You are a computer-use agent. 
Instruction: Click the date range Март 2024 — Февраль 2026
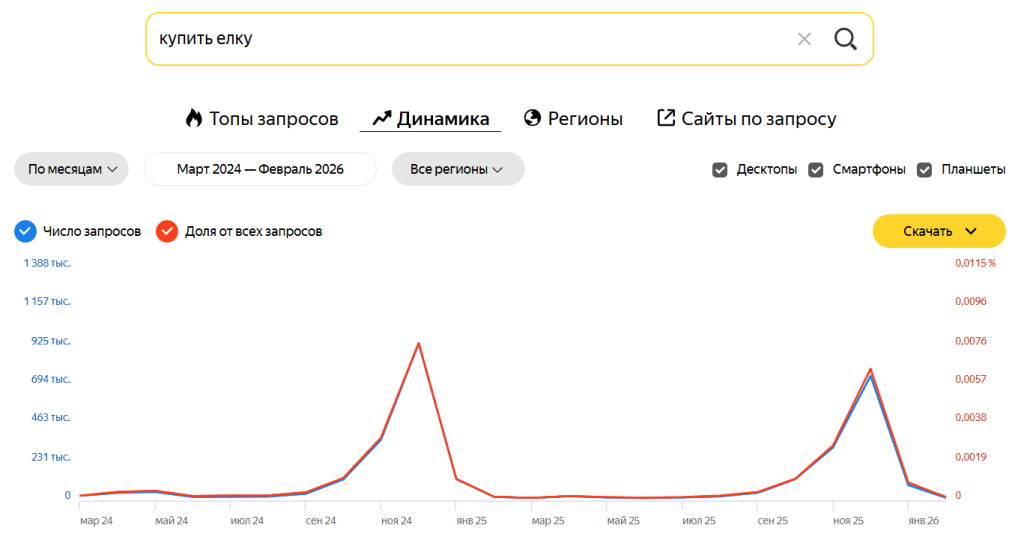(260, 169)
